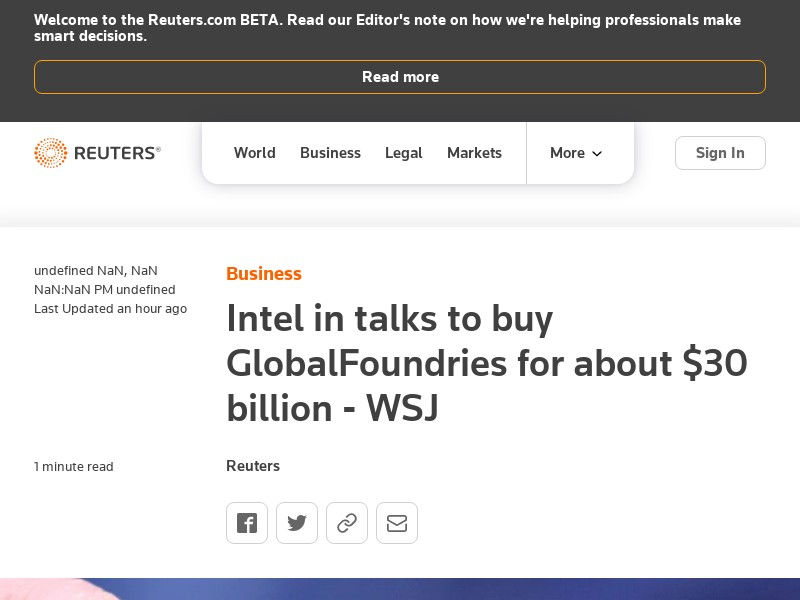Click the article hero image

(400, 589)
